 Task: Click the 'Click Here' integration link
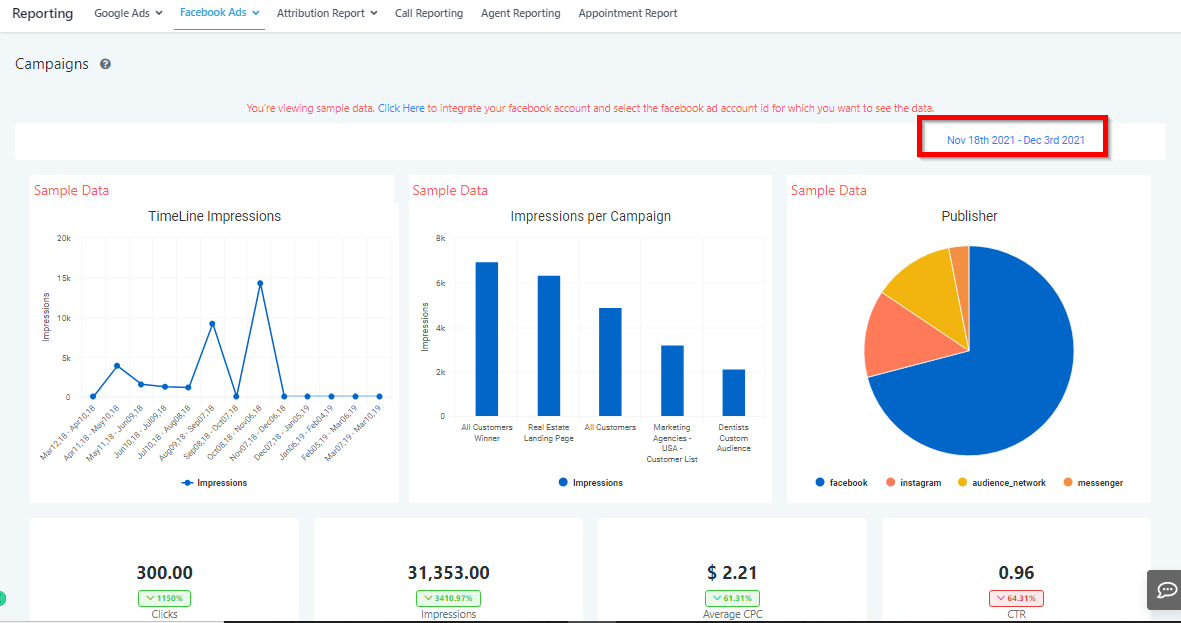point(401,108)
